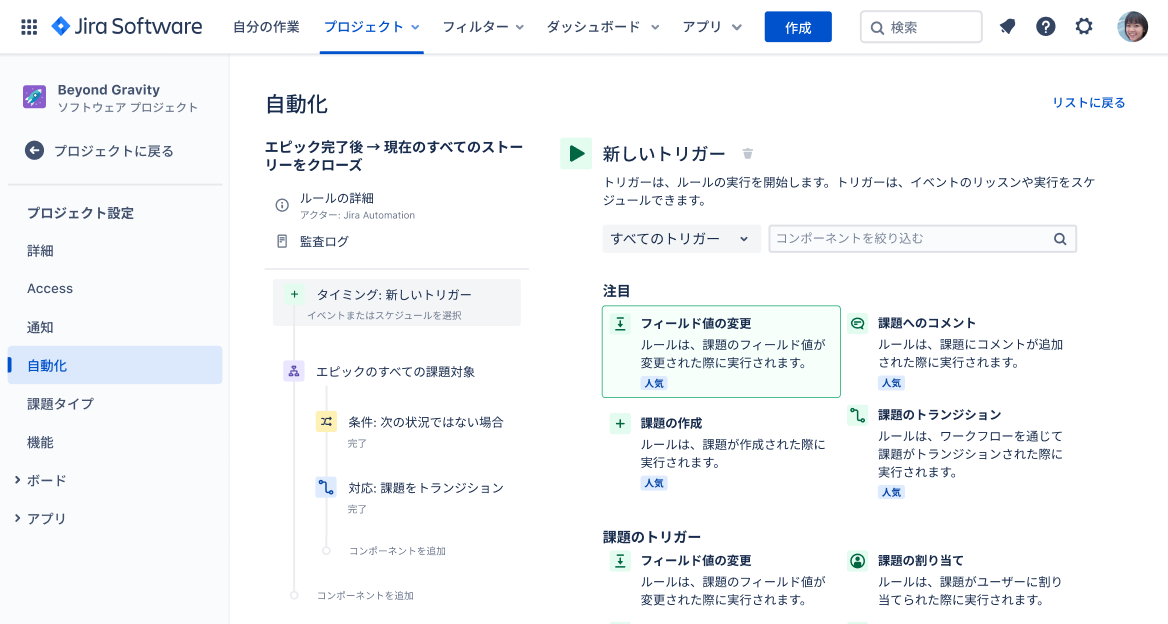Click the 対応: 課題をトランジション branch icon
The image size is (1168, 624).
pos(327,487)
